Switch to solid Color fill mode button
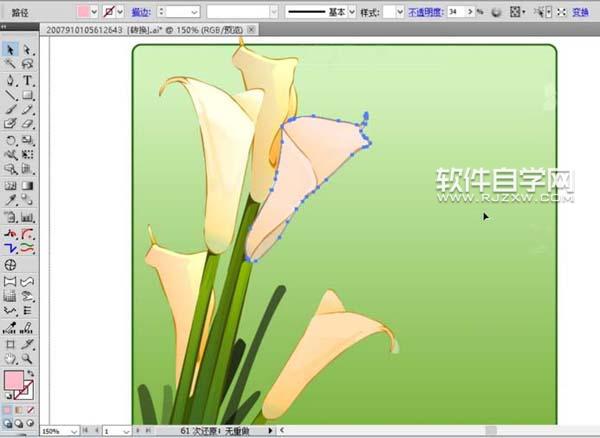The width and height of the screenshot is (600, 438). click(7, 410)
